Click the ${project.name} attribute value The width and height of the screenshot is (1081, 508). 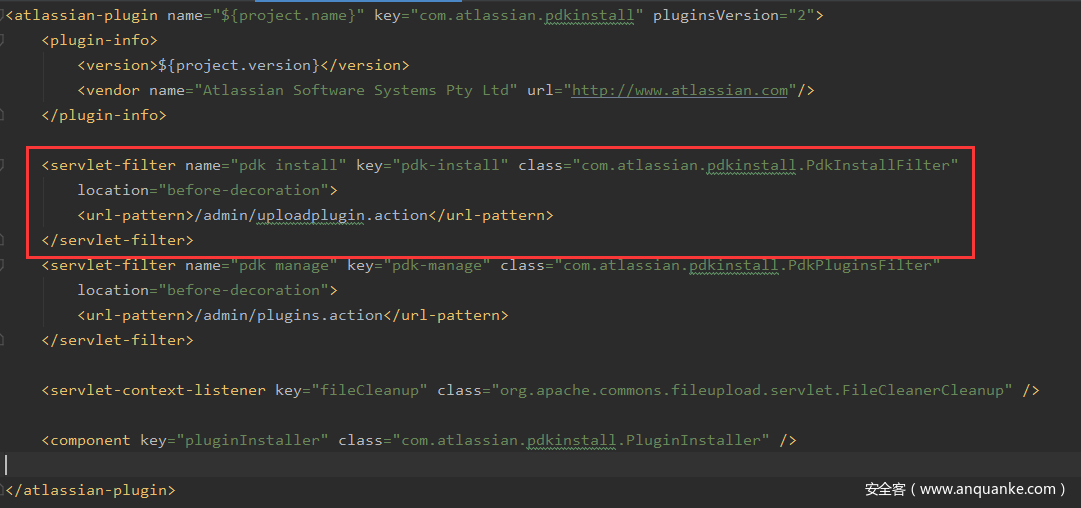tap(288, 15)
